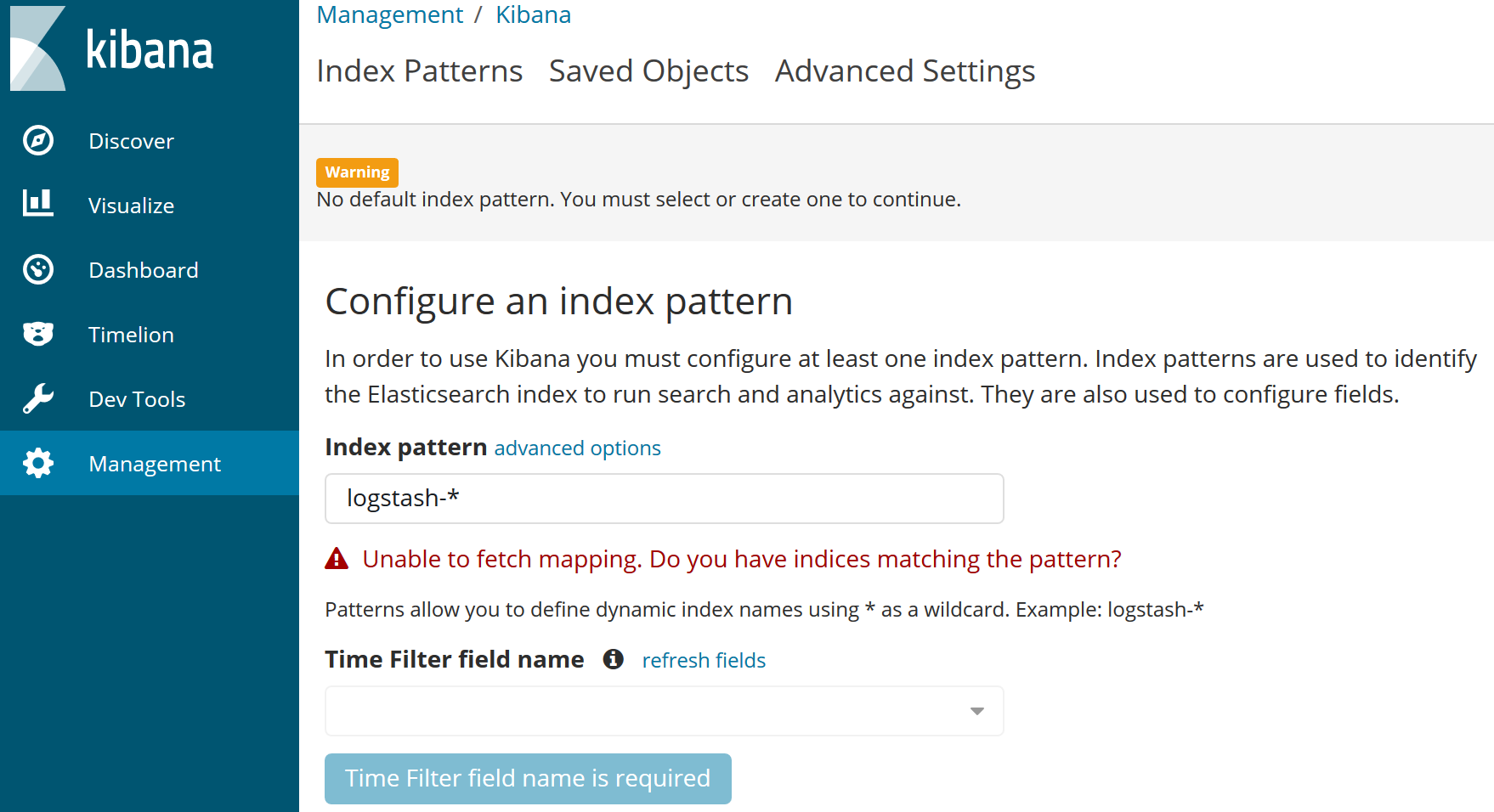Switch to the Saved Objects tab
Image resolution: width=1494 pixels, height=812 pixels.
point(648,71)
